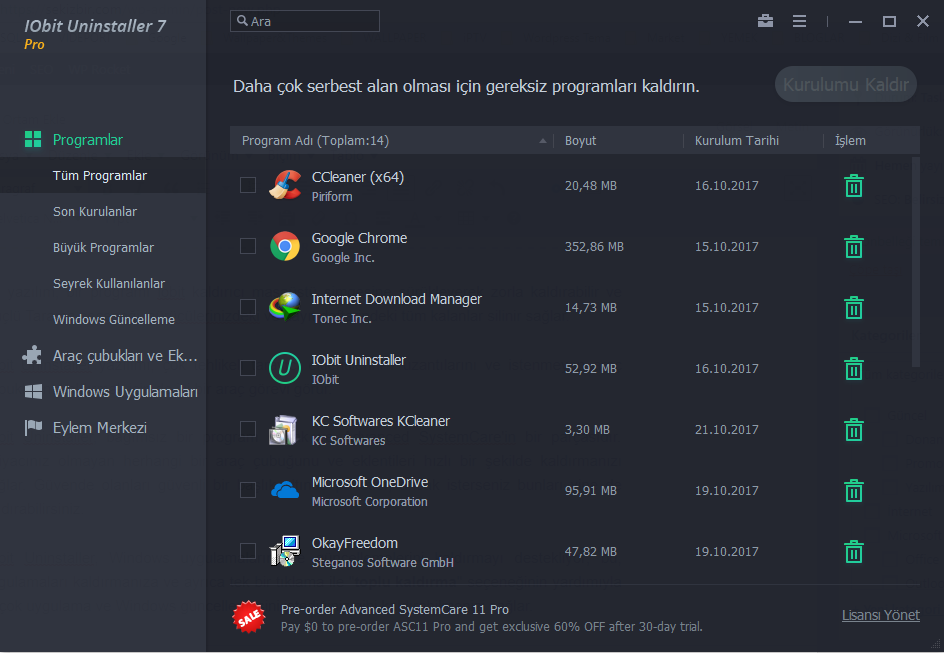Check the CCleaner (x64) checkbox
The image size is (944, 658).
[x=248, y=185]
